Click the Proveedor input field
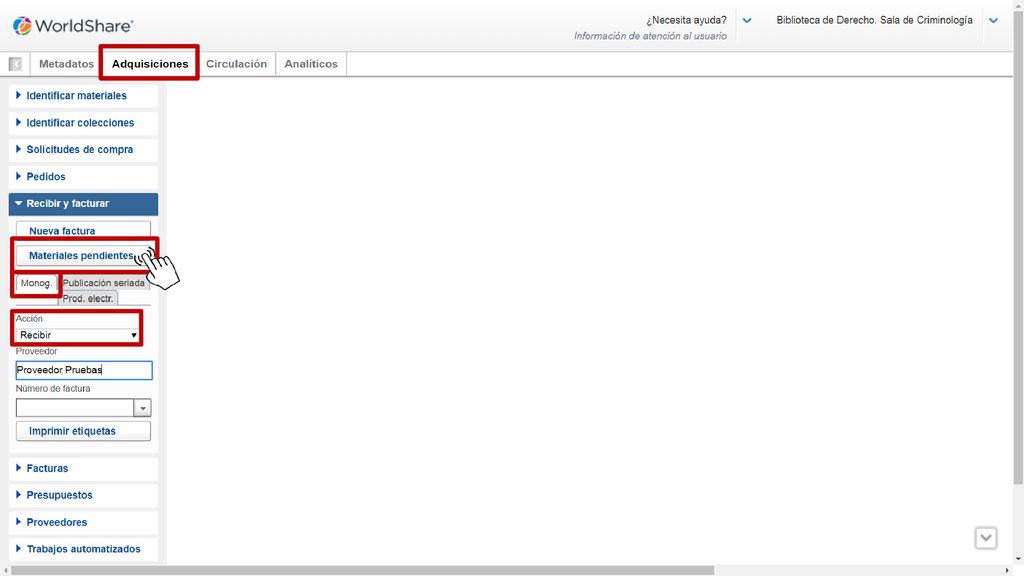The image size is (1024, 576). 84,370
